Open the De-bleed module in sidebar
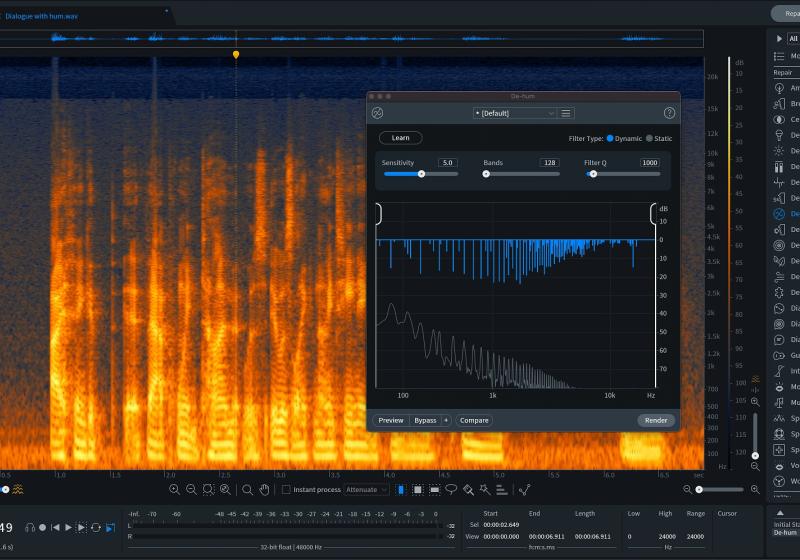Viewport: 800px width, 560px height. [x=779, y=135]
